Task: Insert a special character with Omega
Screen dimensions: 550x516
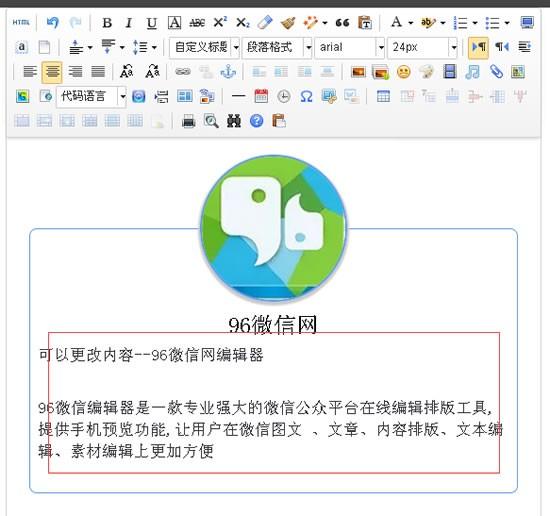Action: [x=306, y=96]
